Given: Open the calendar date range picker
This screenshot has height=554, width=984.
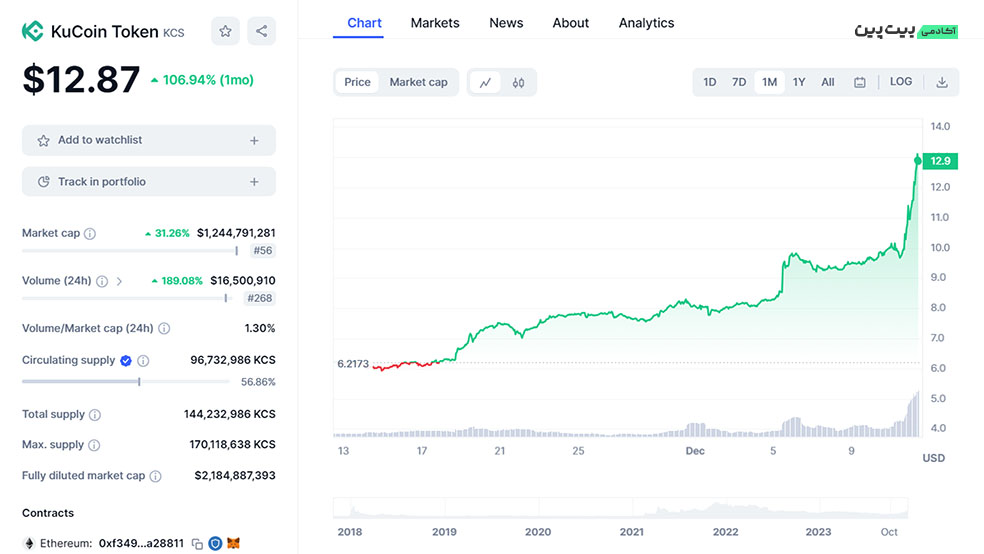Looking at the screenshot, I should tap(859, 83).
